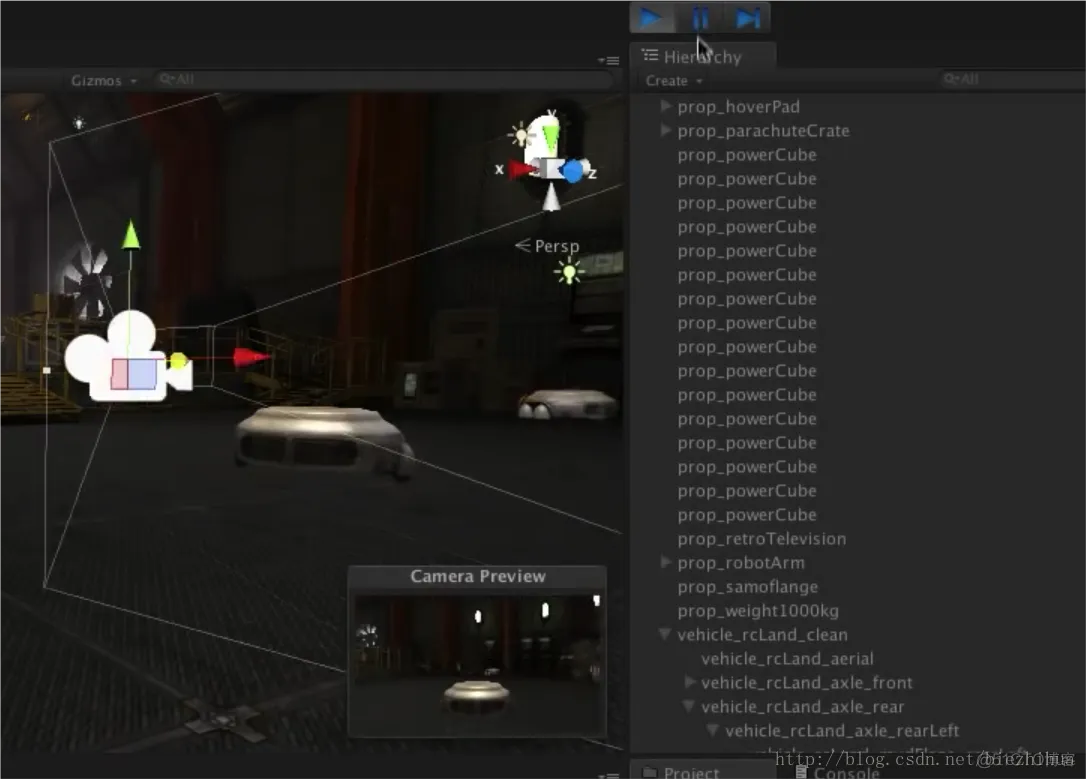Expand the prop_parachuteCrate item

pyautogui.click(x=666, y=130)
